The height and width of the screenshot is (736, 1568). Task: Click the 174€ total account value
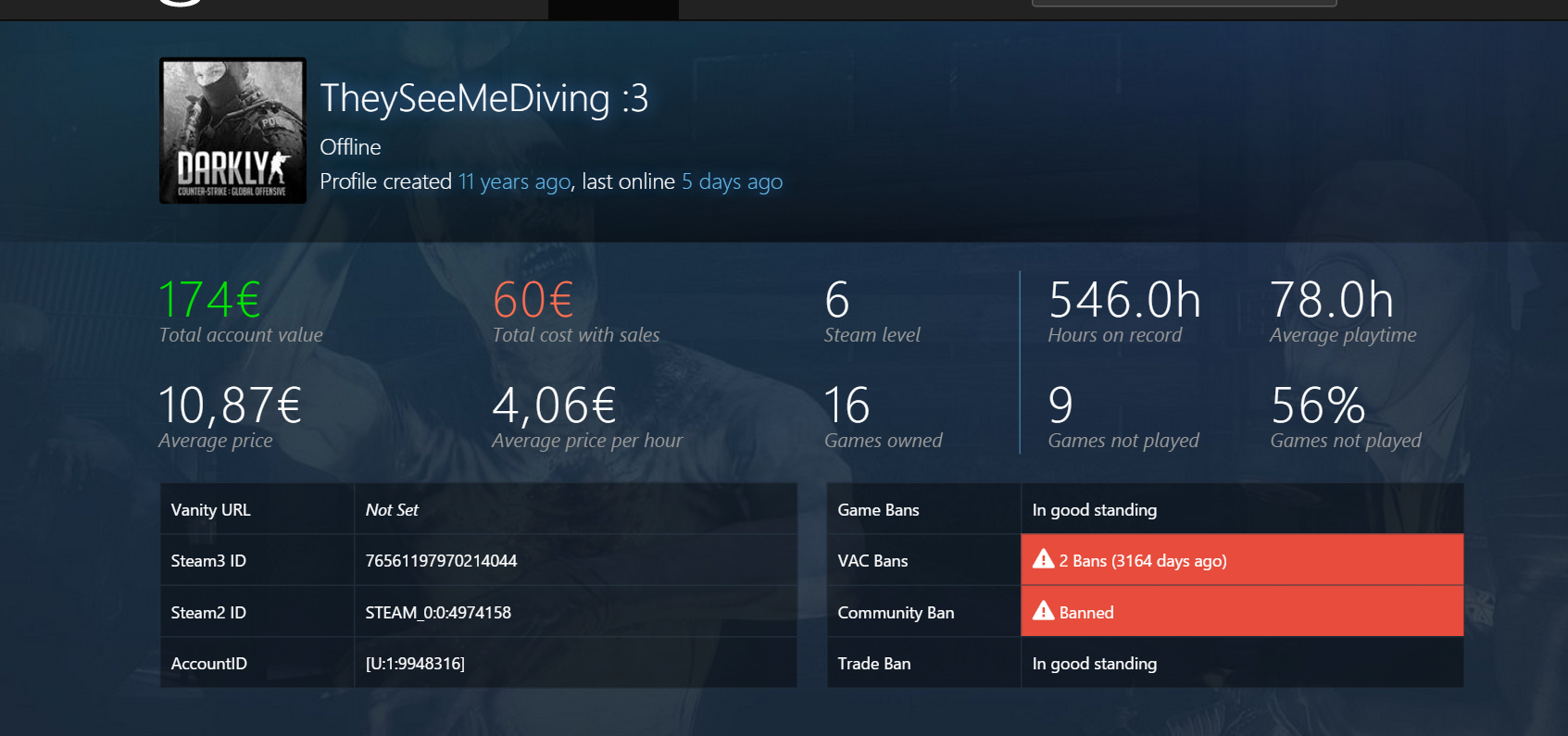pyautogui.click(x=209, y=300)
